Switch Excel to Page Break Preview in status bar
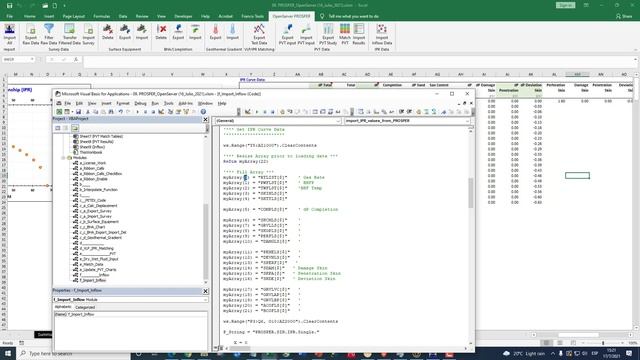The image size is (640, 360). [573, 343]
